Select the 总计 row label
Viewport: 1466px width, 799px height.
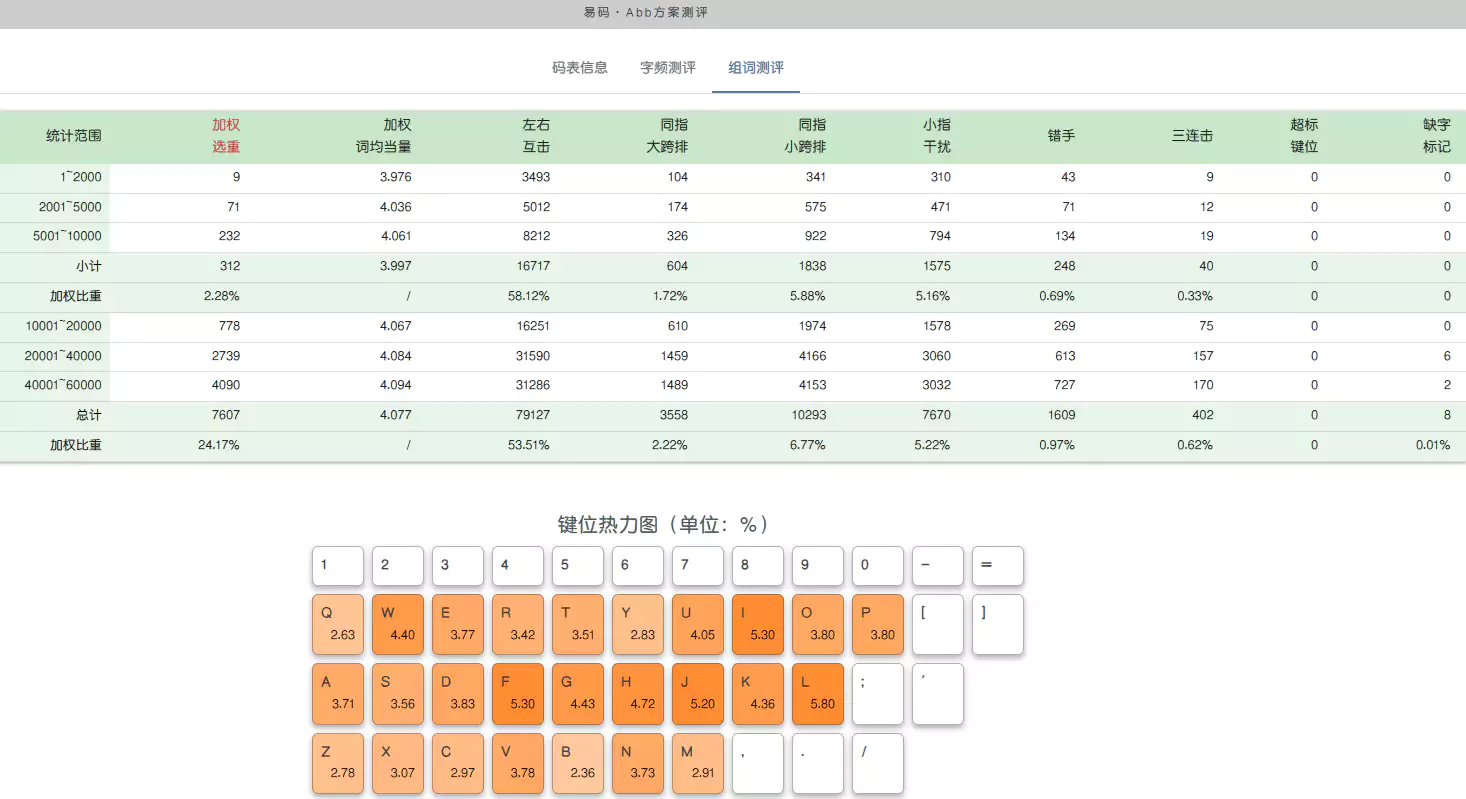(88, 415)
